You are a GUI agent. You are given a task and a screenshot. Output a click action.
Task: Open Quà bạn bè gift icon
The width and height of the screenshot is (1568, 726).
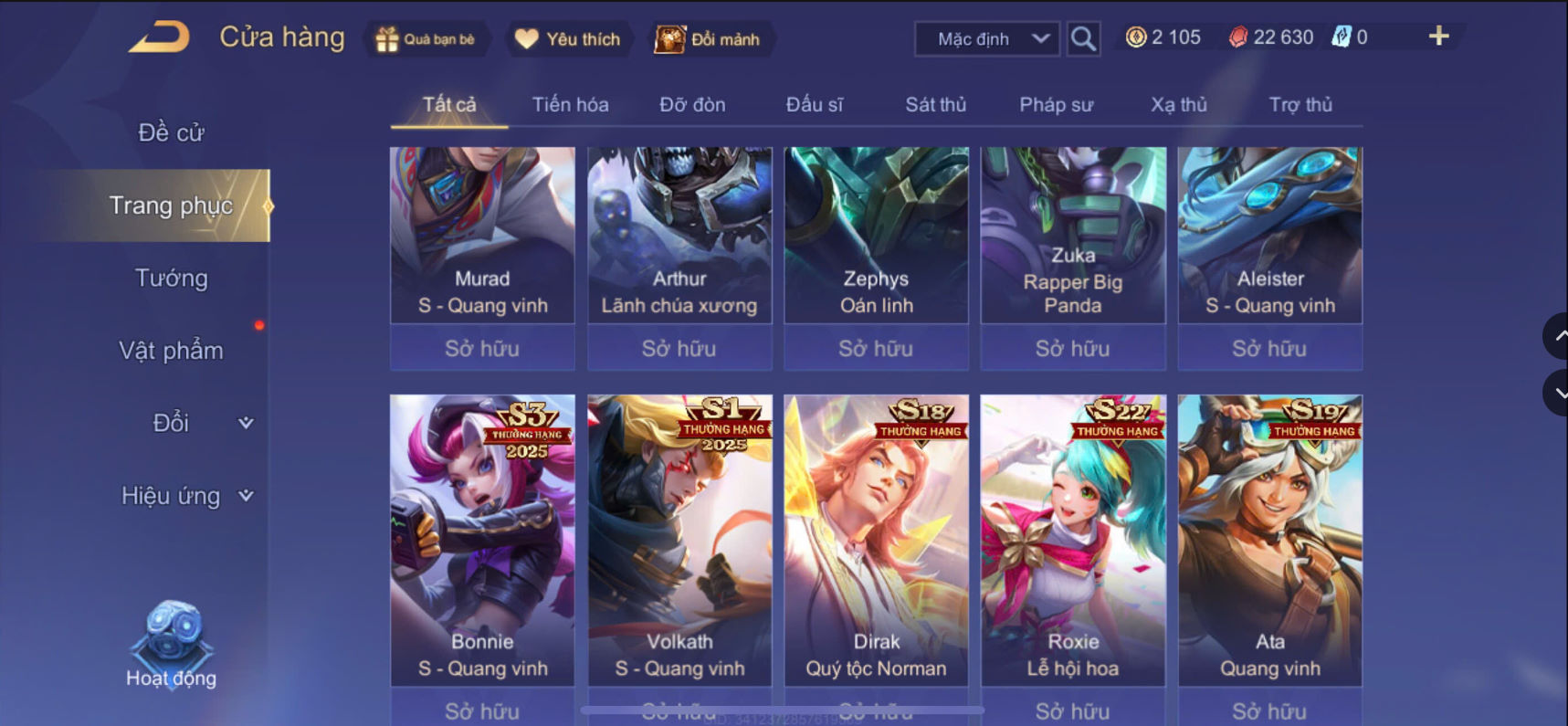tap(386, 39)
